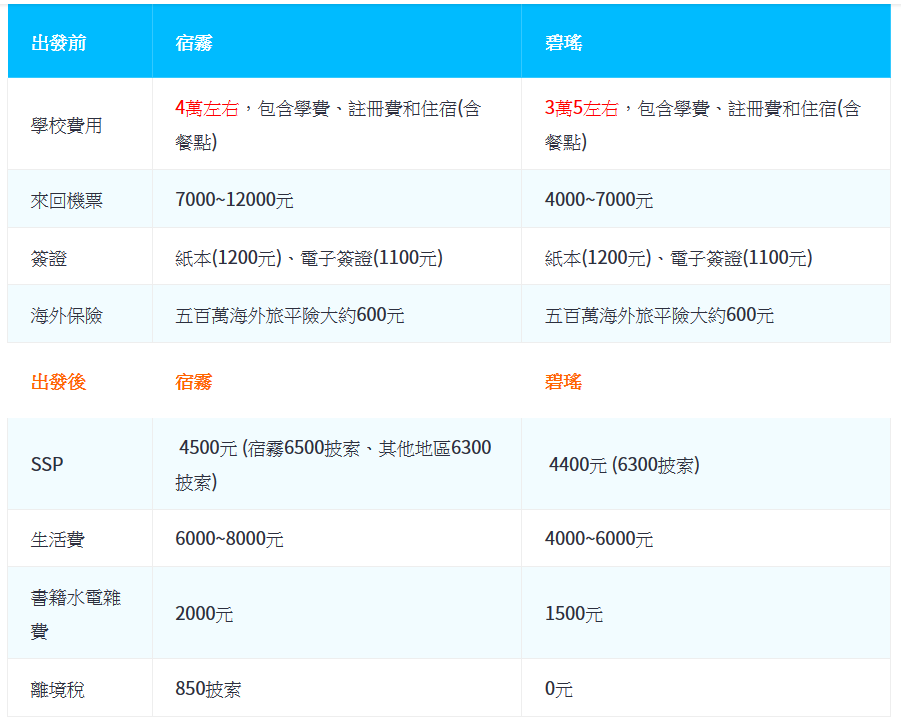The image size is (901, 724).
Task: Select the 7000~12000元 airfare cell
Action: point(234,200)
